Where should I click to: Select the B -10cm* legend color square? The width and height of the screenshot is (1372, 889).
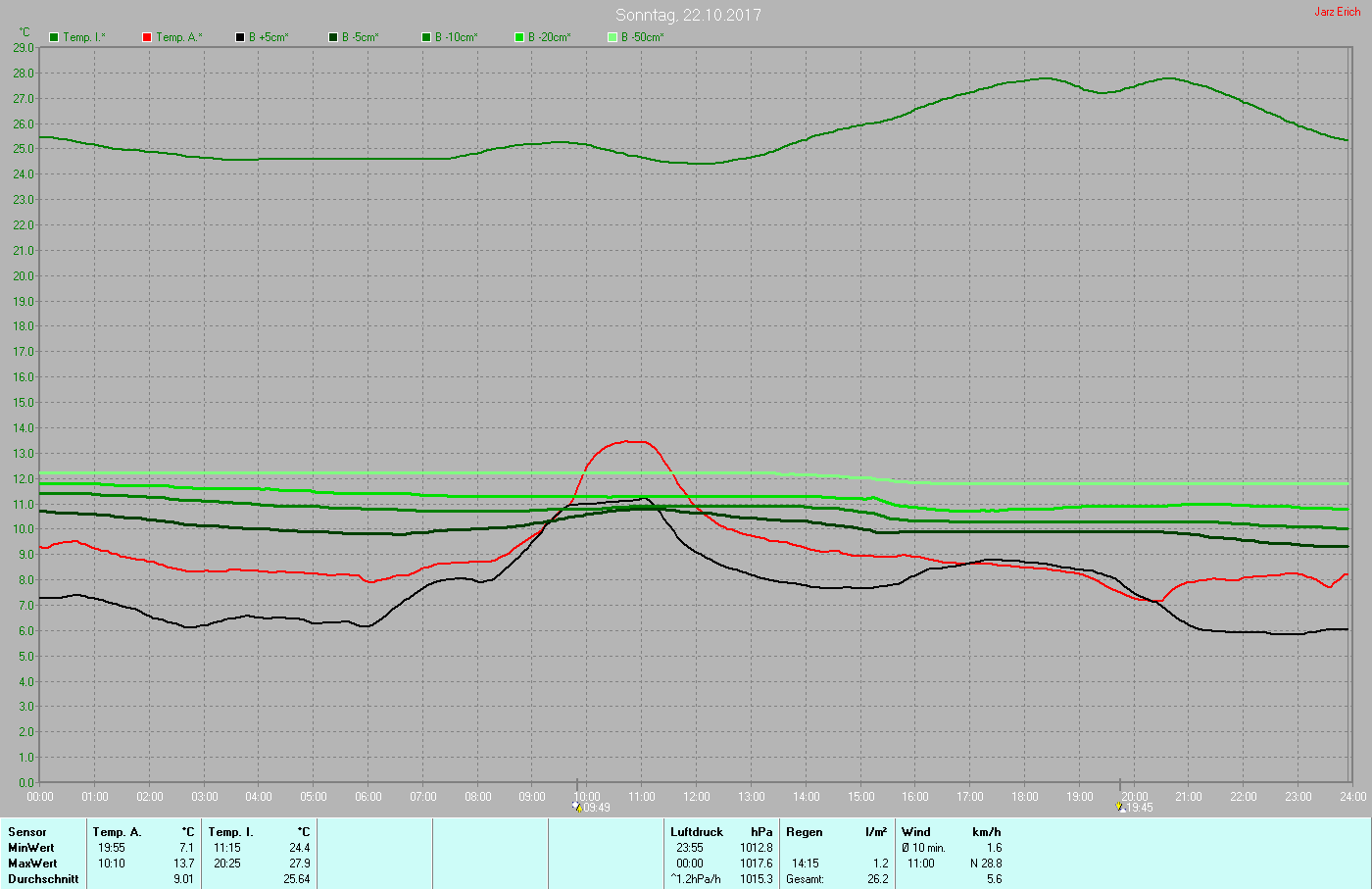[426, 37]
